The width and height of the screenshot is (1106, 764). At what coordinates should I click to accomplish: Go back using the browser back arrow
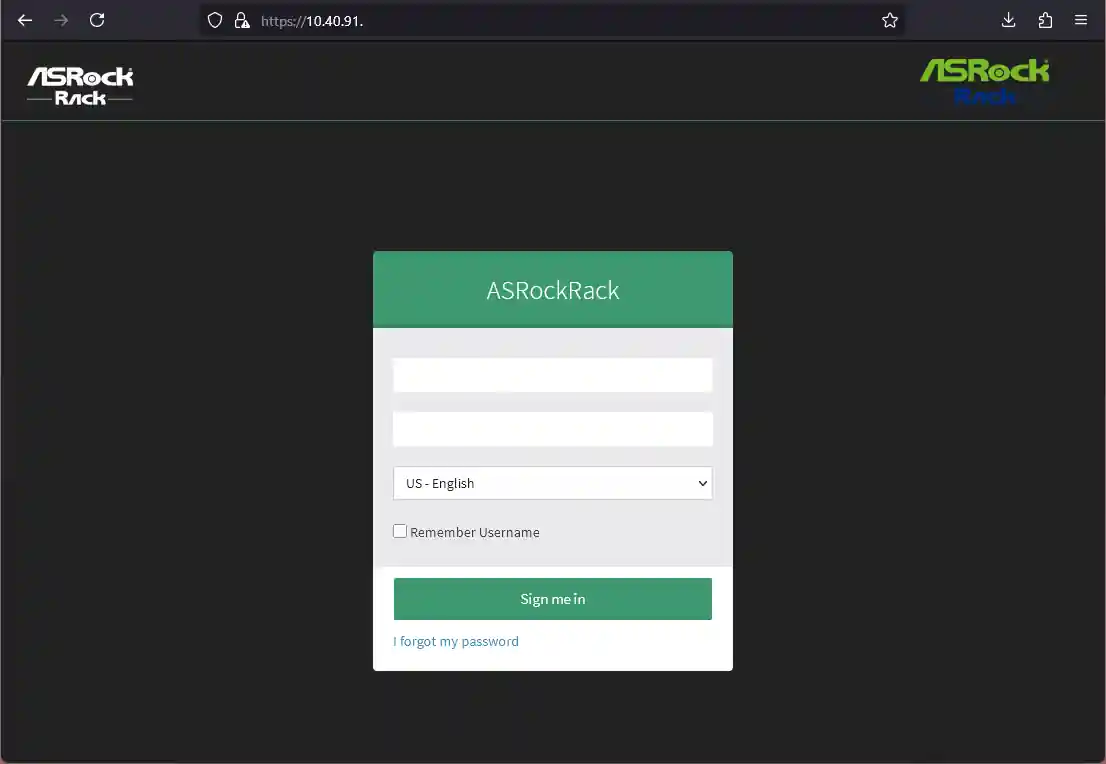tap(25, 20)
